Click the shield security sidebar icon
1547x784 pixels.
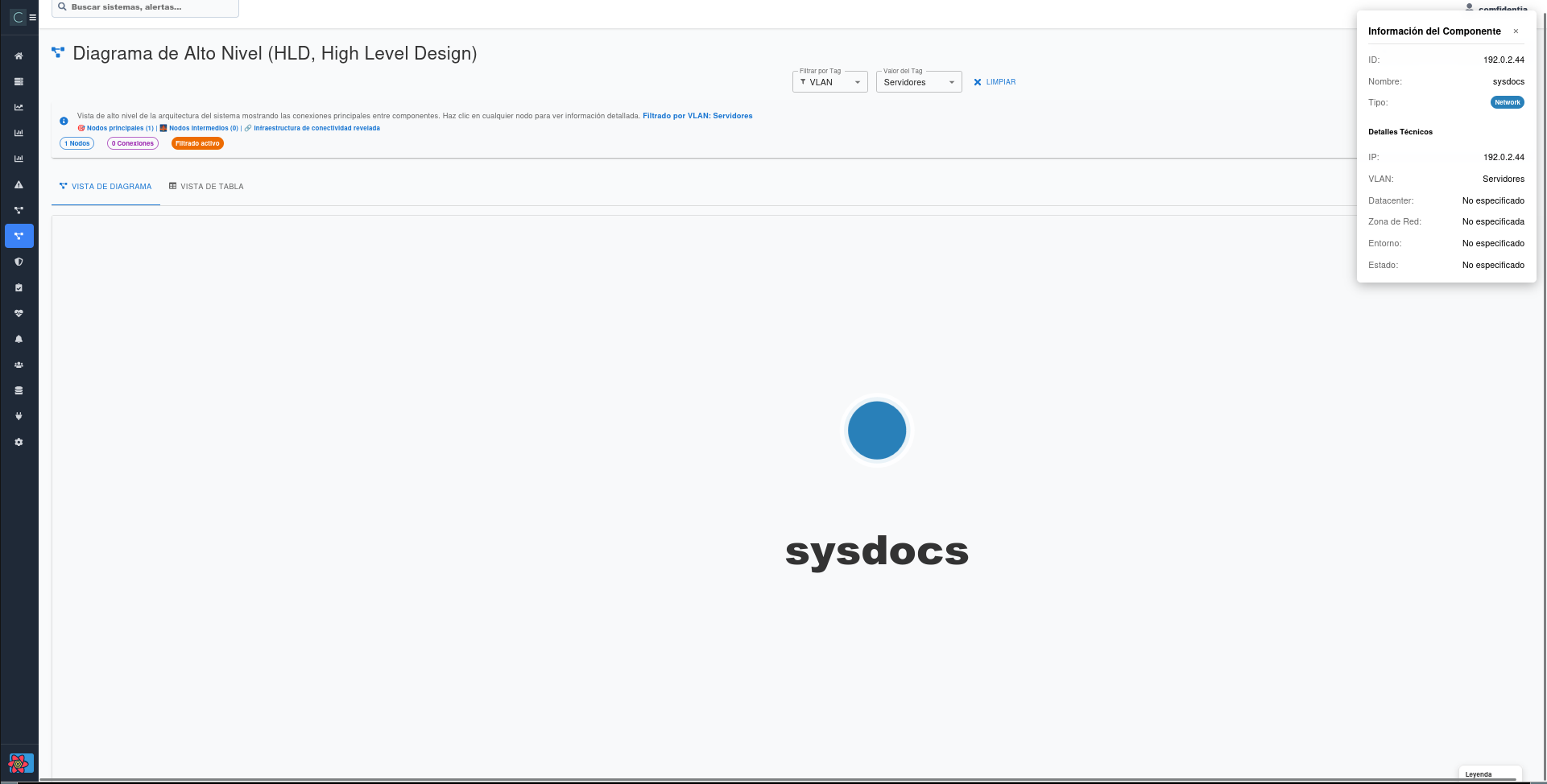coord(19,262)
